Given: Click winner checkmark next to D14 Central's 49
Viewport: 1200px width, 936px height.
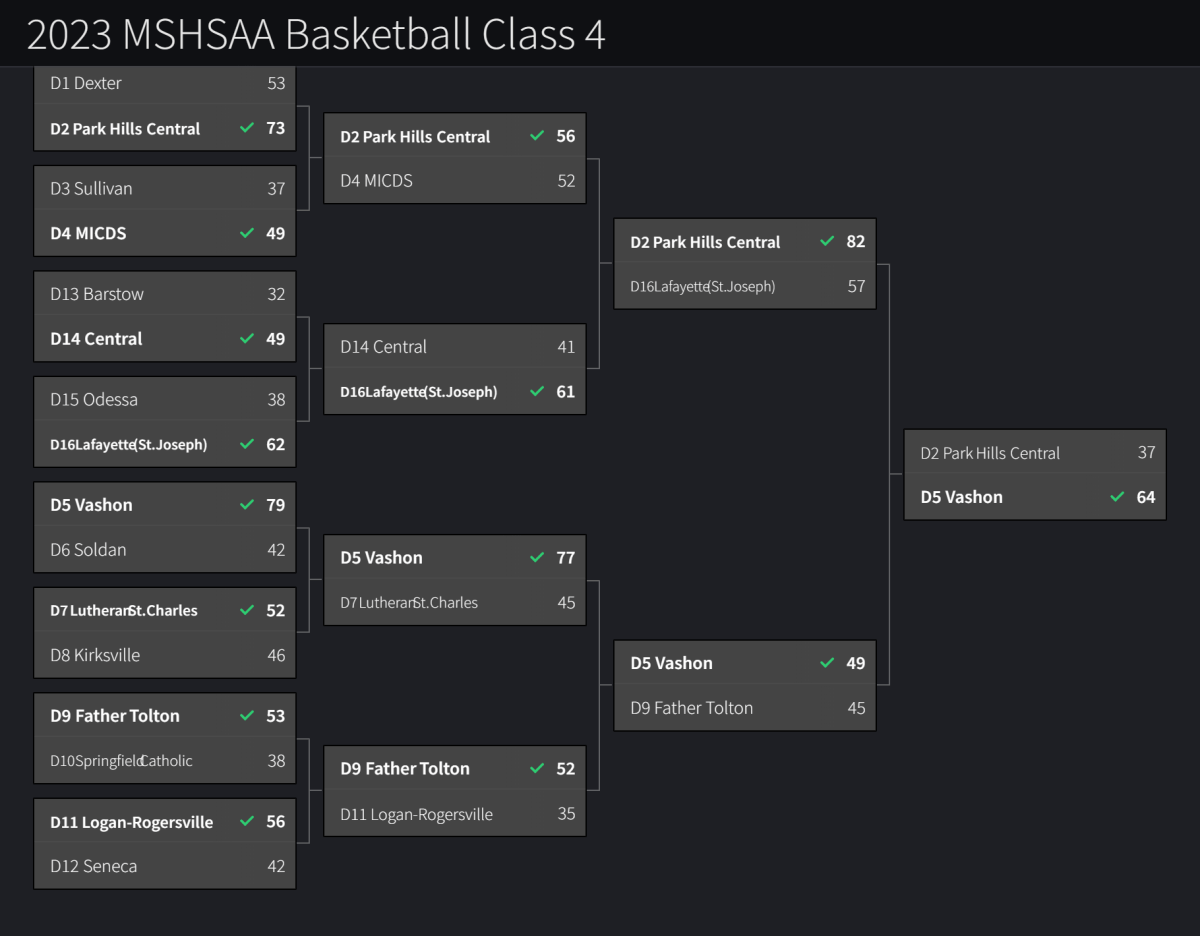Looking at the screenshot, I should (247, 339).
